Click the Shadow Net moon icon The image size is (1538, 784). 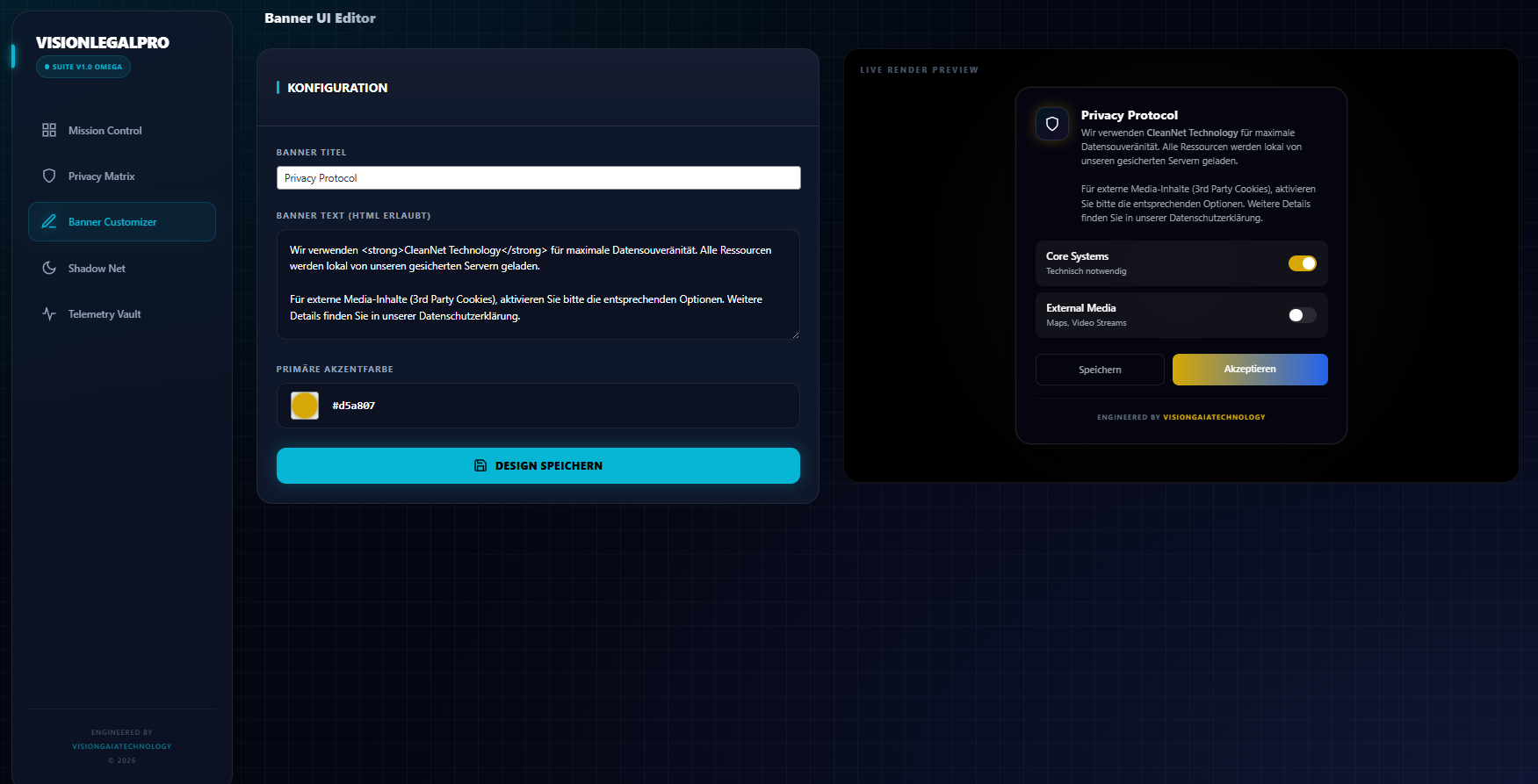coord(49,268)
